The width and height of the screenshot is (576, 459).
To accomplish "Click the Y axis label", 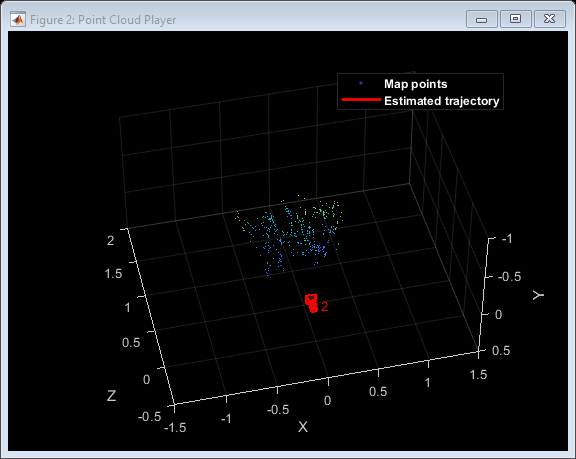I will coord(538,294).
